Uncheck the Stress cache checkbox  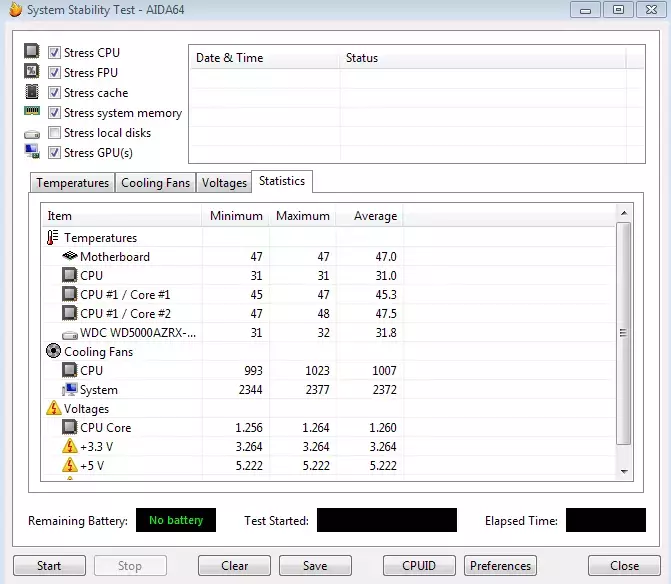[54, 92]
